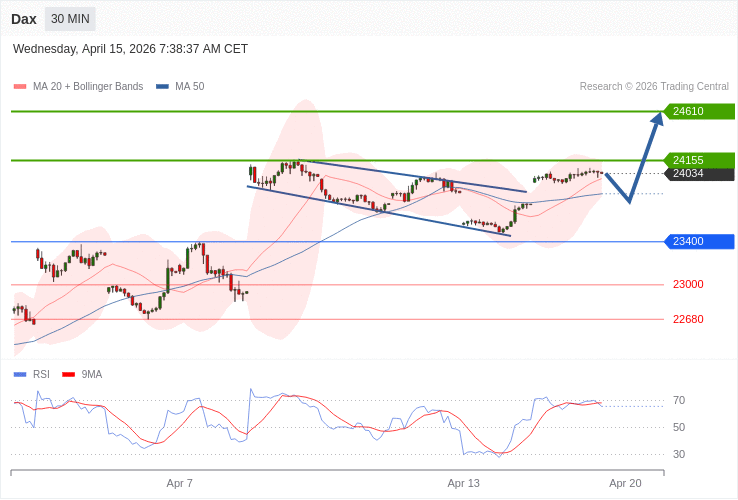Screen dimensions: 738x500
Task: Click the 23000 support level label
Action: tap(688, 284)
